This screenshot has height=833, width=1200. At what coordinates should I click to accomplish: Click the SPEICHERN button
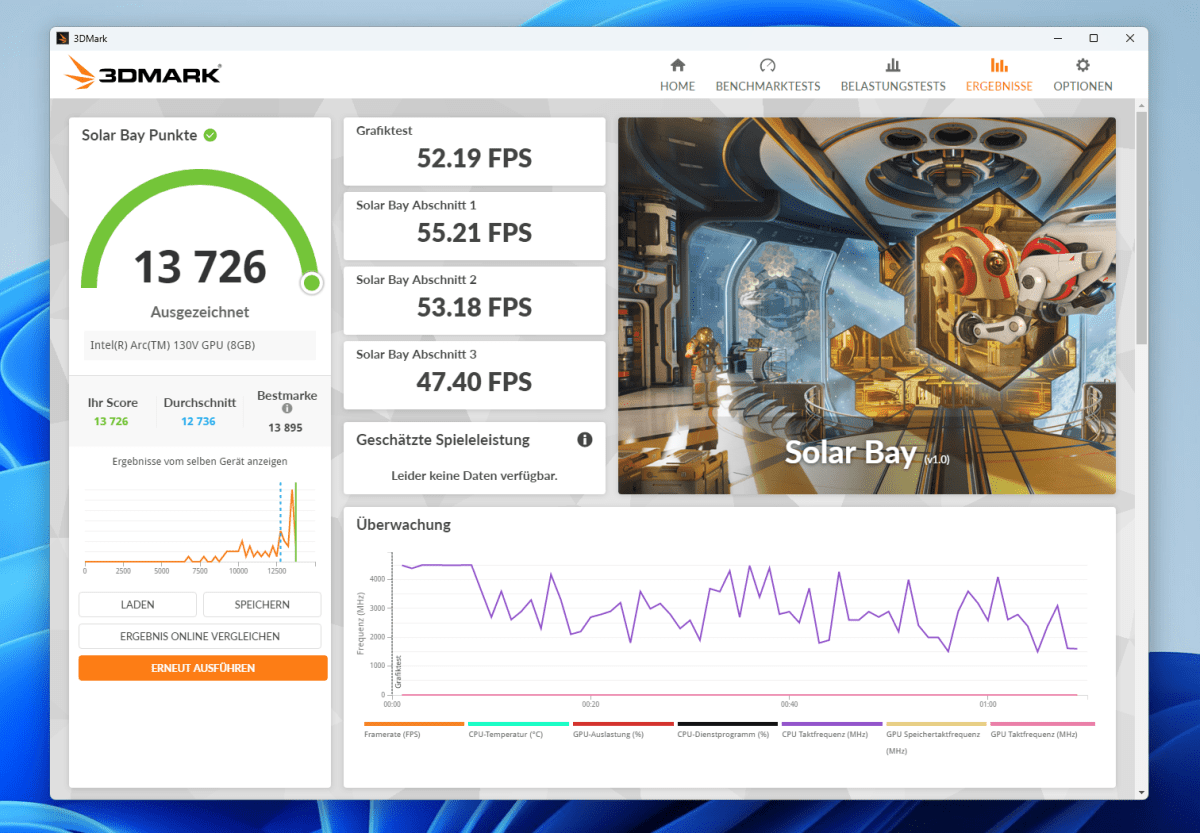(x=262, y=605)
